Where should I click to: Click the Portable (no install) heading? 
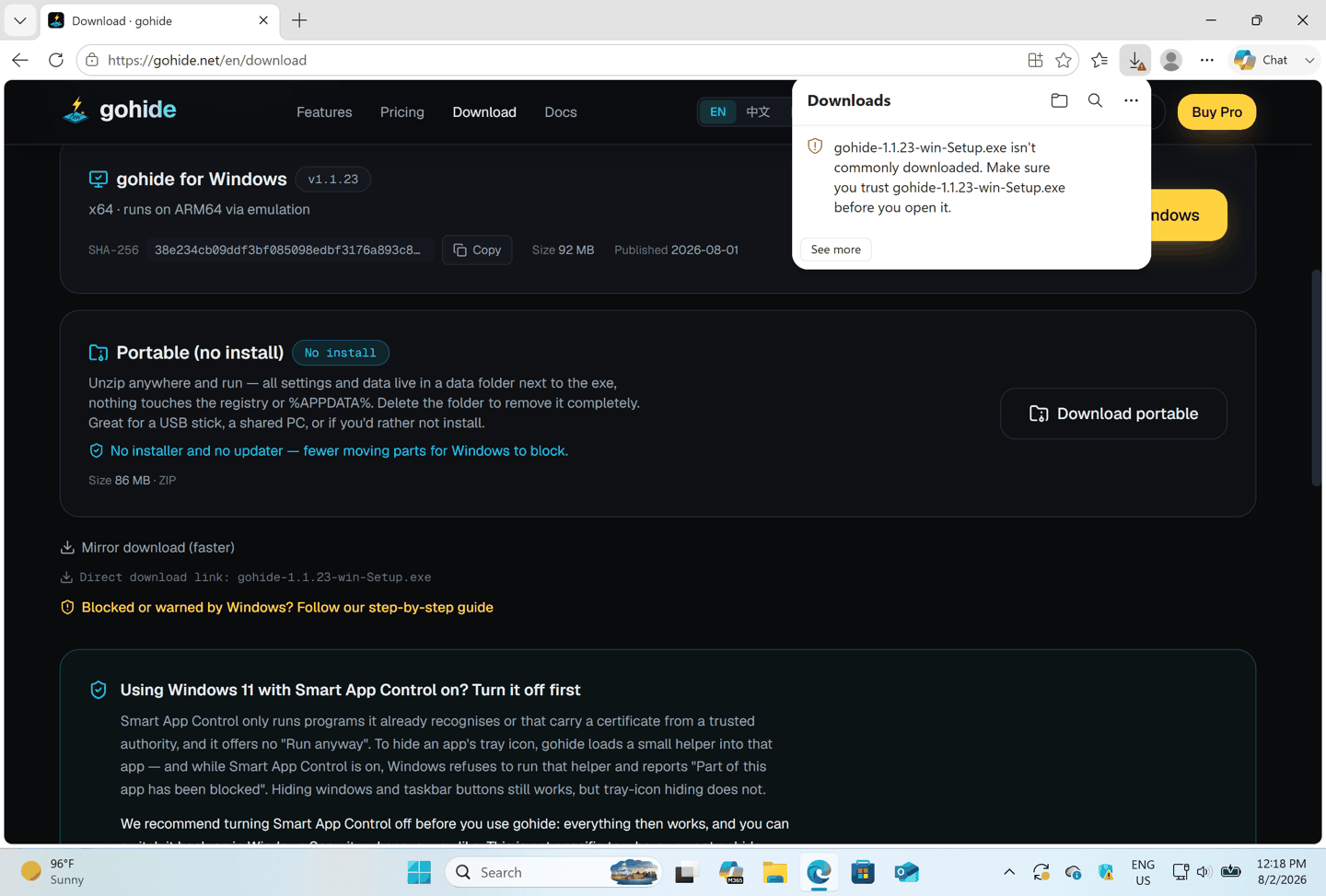(x=200, y=353)
